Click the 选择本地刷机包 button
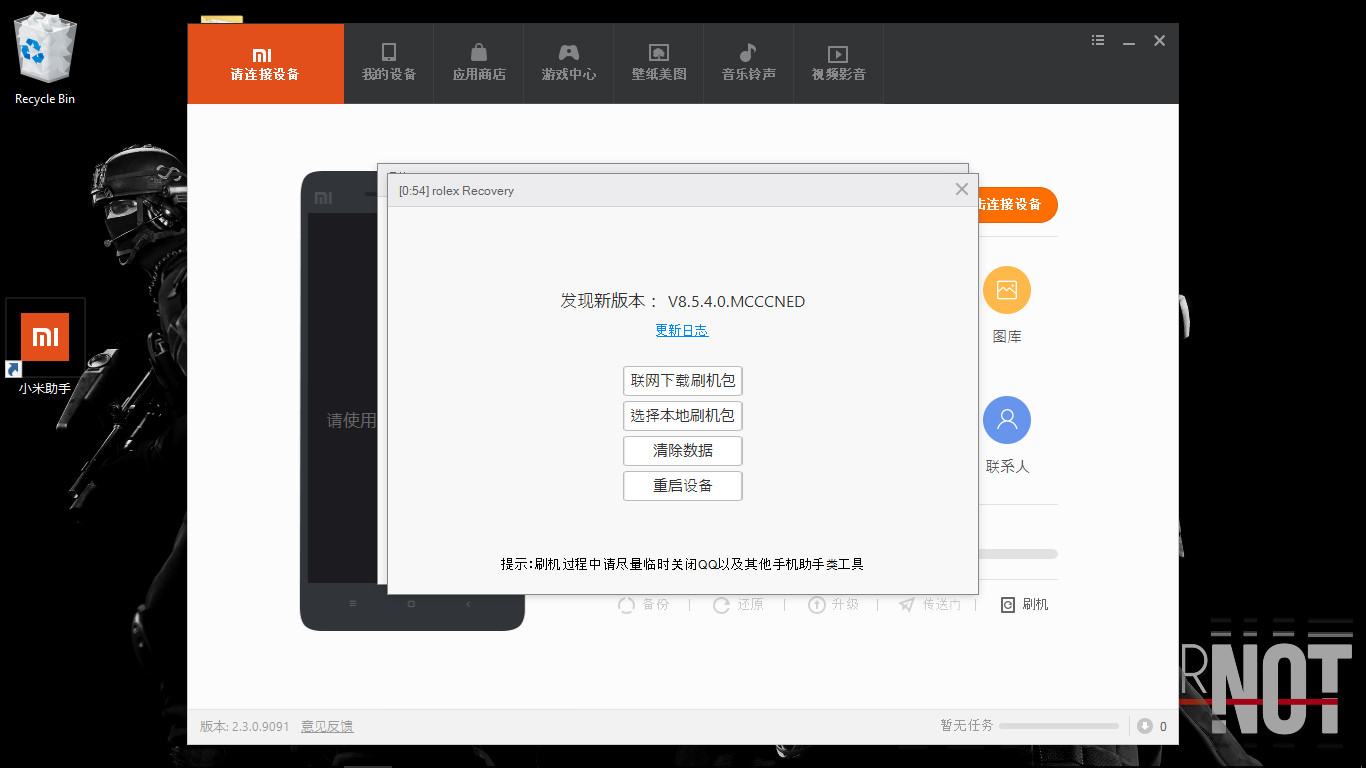1366x768 pixels. 683,416
